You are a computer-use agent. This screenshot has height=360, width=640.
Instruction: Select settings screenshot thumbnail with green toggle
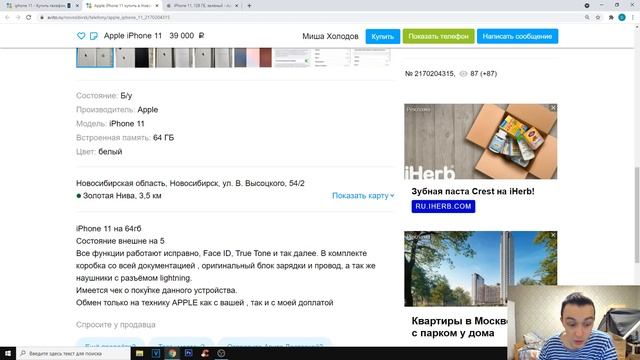point(292,58)
